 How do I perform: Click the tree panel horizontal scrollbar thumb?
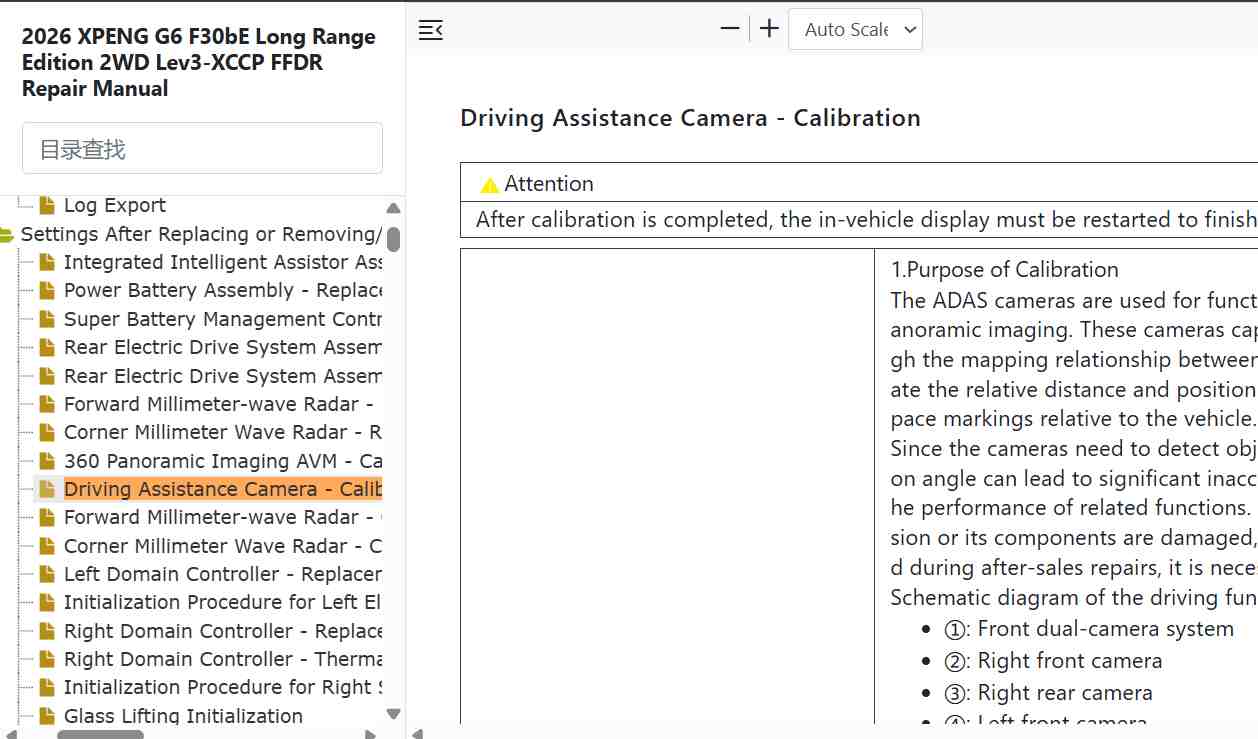(100, 734)
